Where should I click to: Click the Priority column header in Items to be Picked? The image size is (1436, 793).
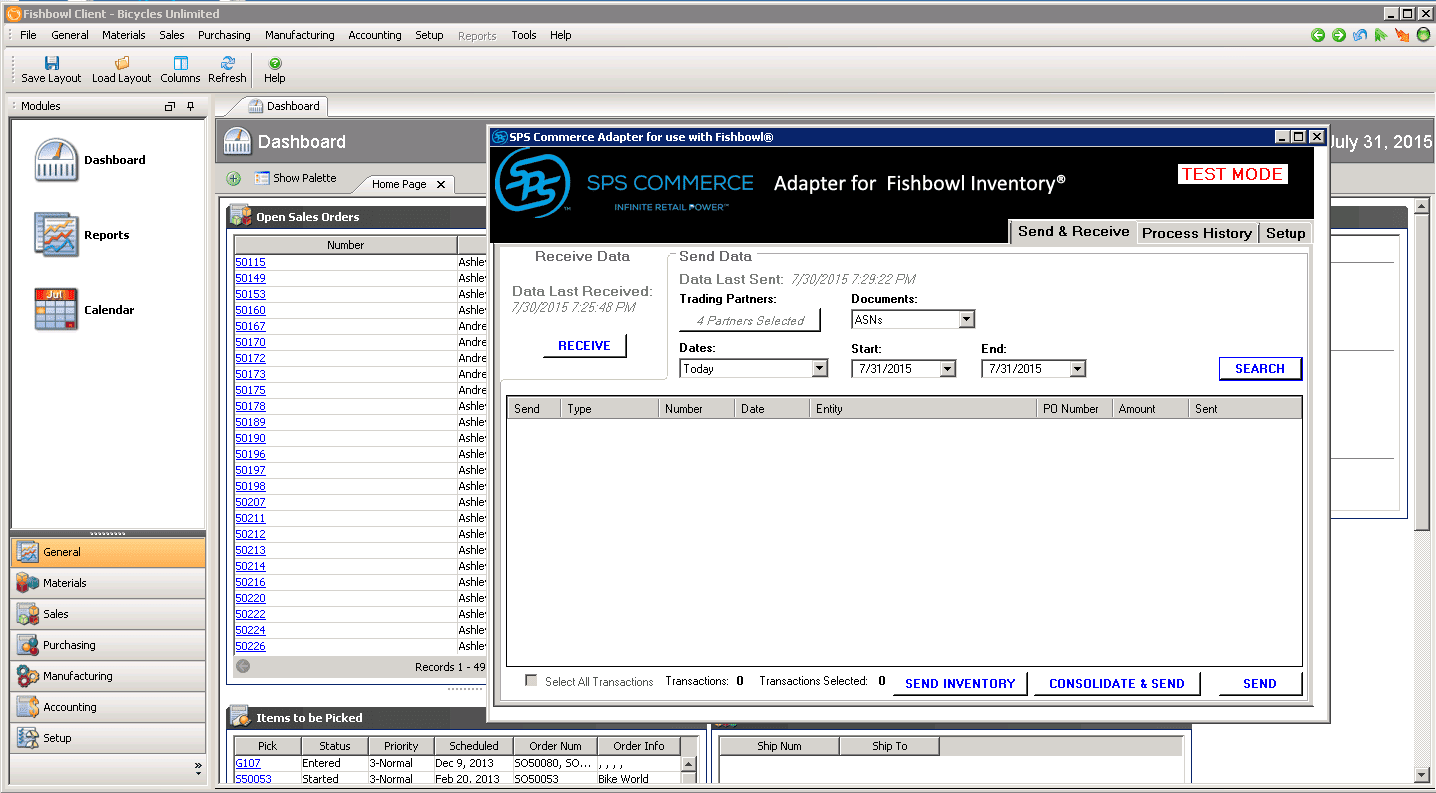401,746
